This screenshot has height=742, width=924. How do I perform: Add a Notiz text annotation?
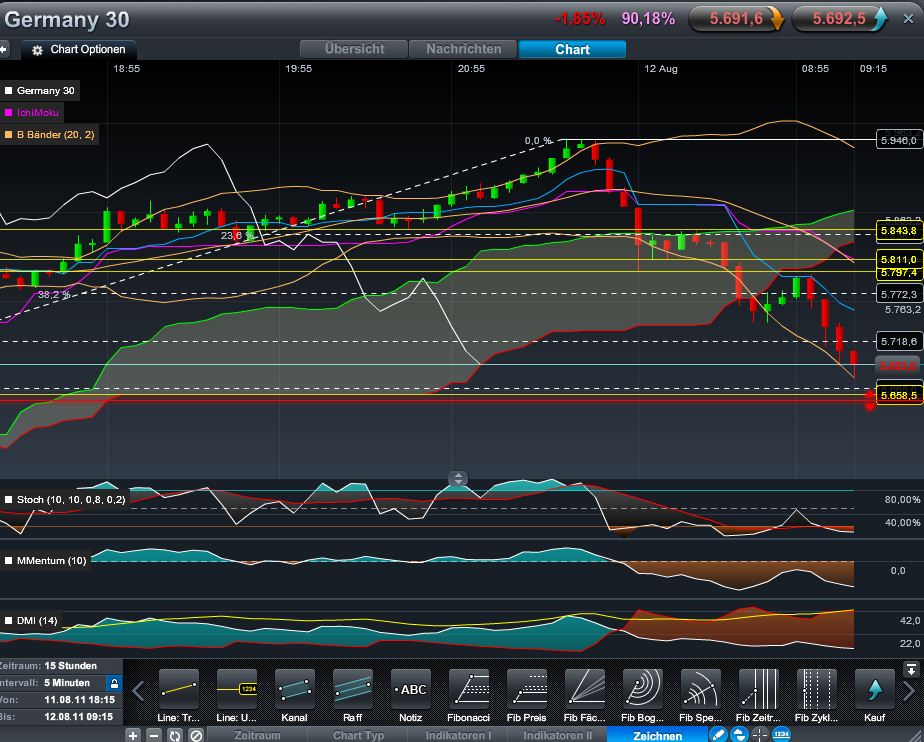click(x=410, y=689)
